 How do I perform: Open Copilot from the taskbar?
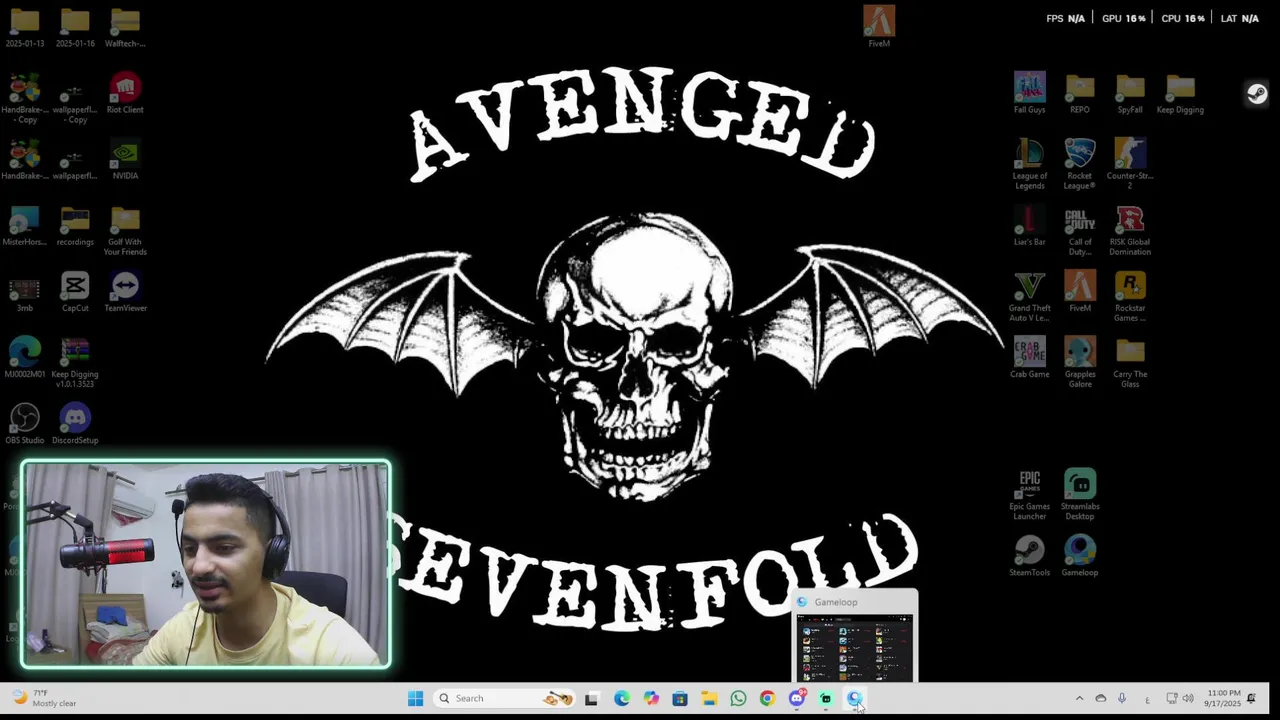click(x=651, y=699)
